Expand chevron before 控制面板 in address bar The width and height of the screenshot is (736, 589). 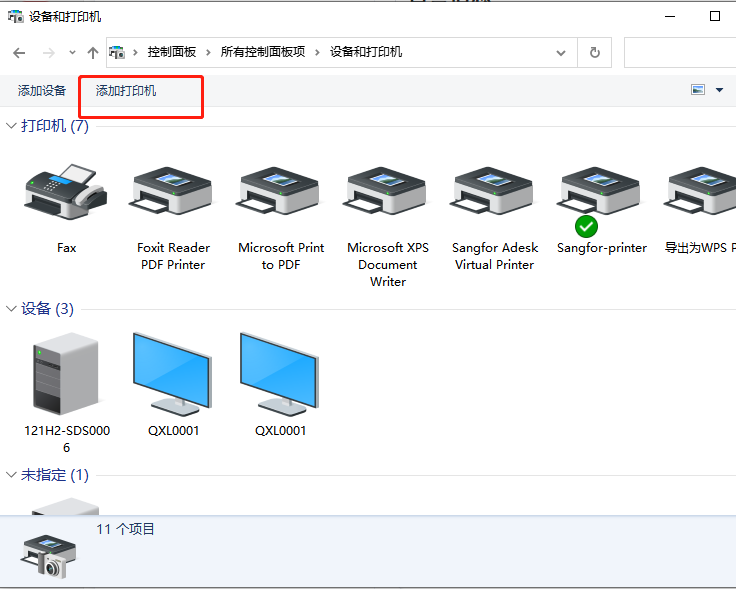[x=135, y=52]
